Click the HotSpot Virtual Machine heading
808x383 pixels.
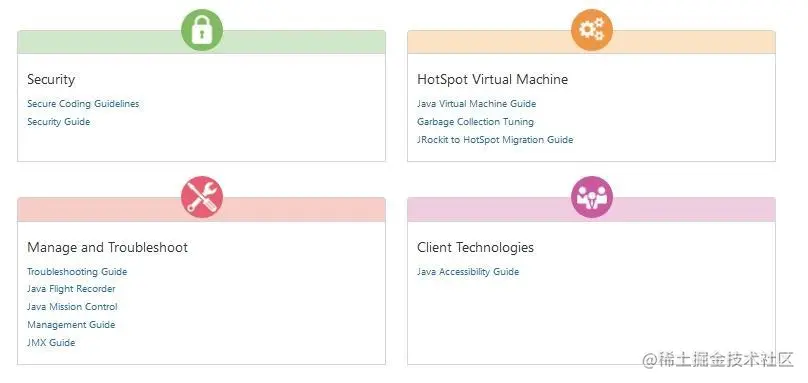coord(493,79)
